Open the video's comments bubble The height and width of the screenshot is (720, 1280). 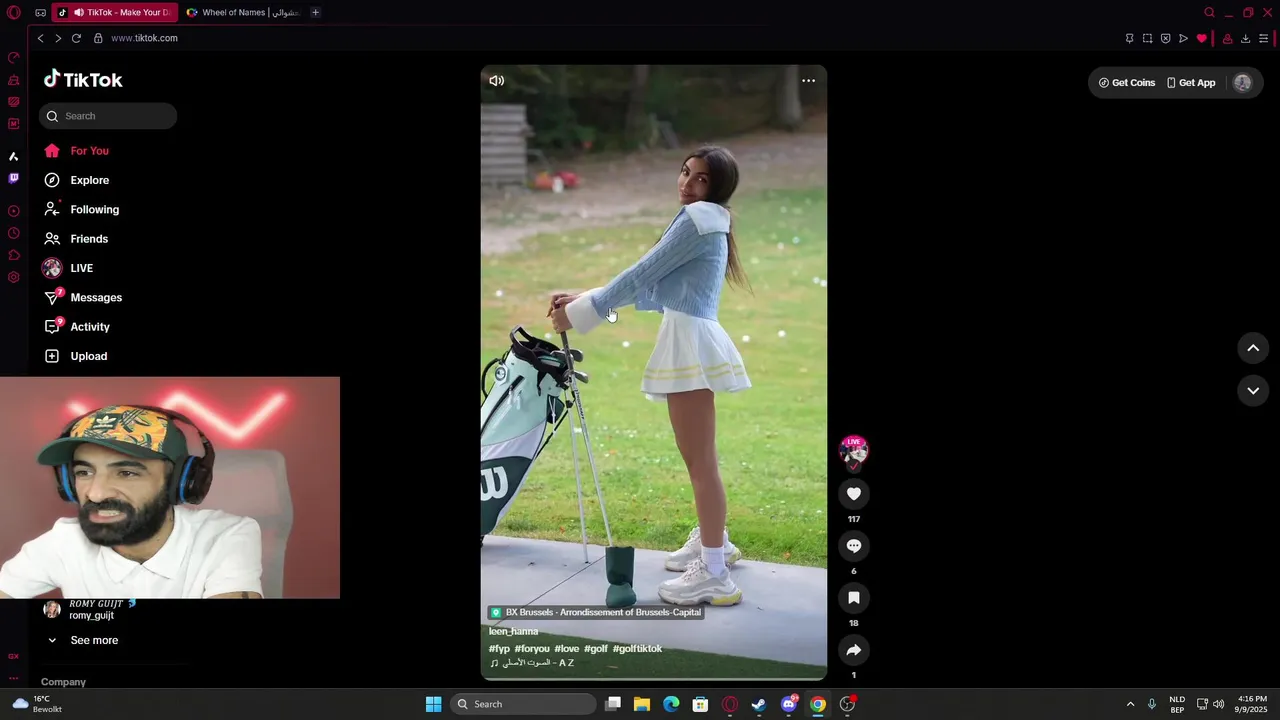click(853, 545)
